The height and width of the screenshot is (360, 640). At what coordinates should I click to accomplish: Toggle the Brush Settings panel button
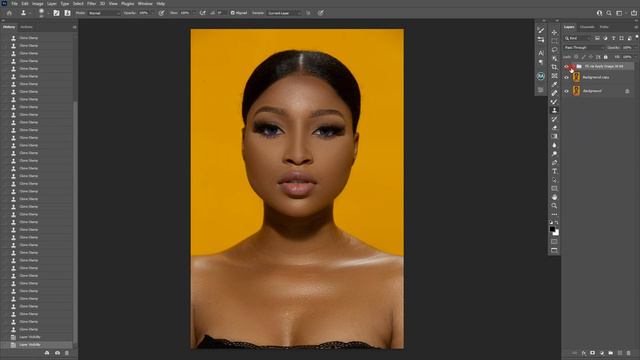pos(56,13)
